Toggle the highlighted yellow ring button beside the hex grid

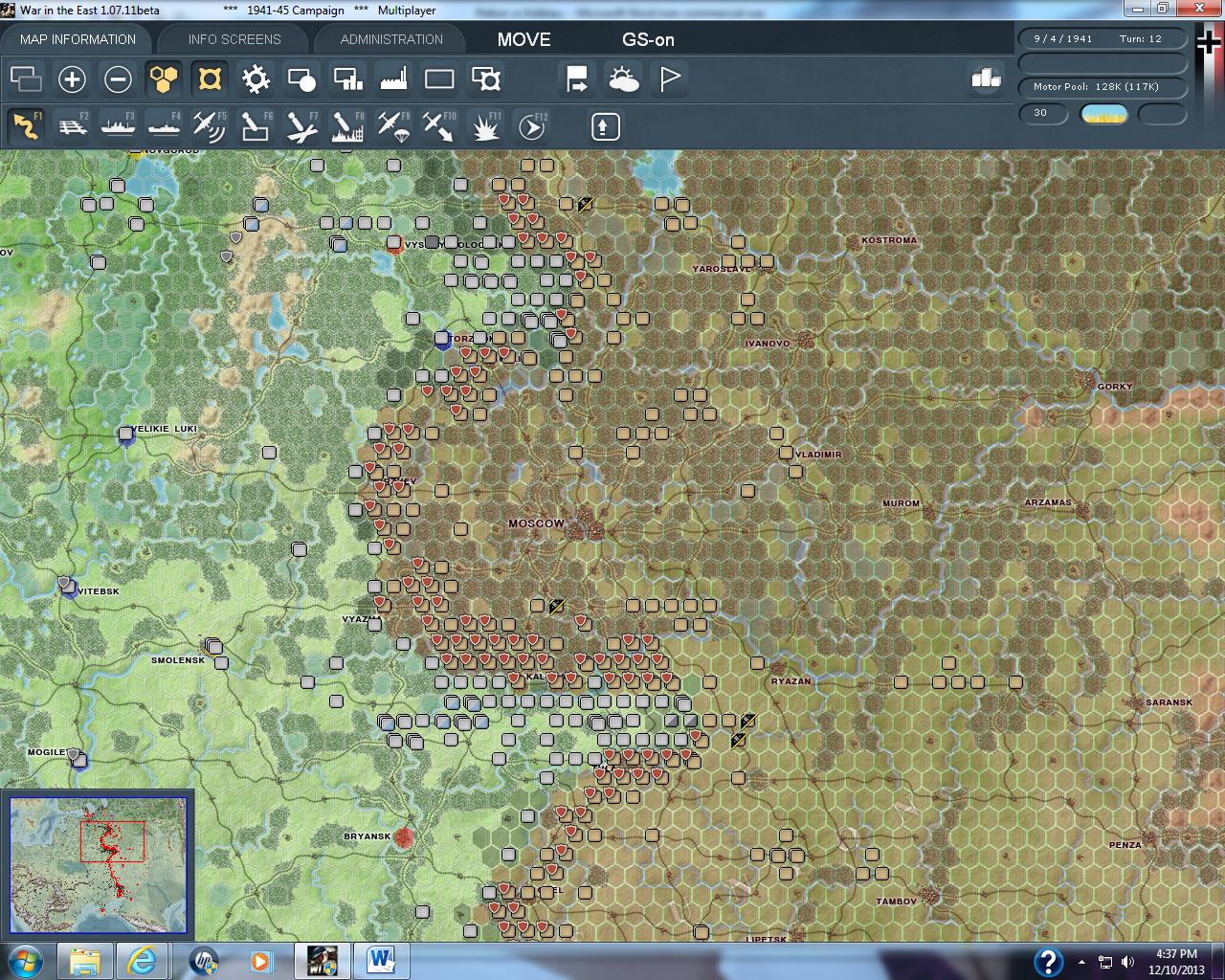(210, 78)
